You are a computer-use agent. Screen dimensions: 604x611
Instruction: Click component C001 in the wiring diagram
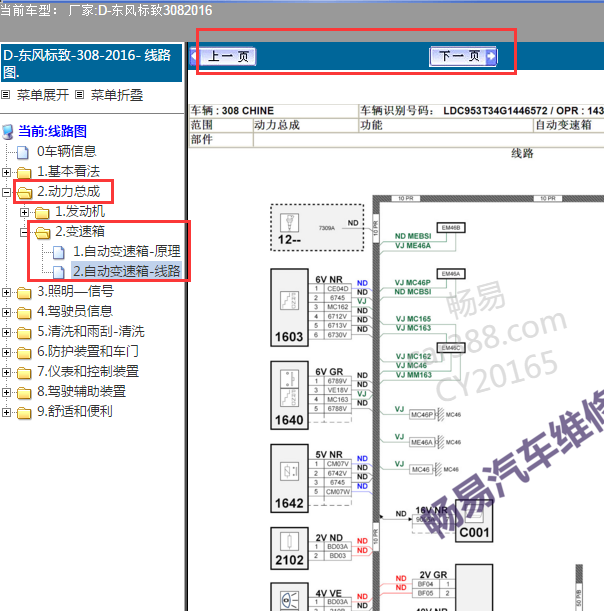[x=474, y=521]
